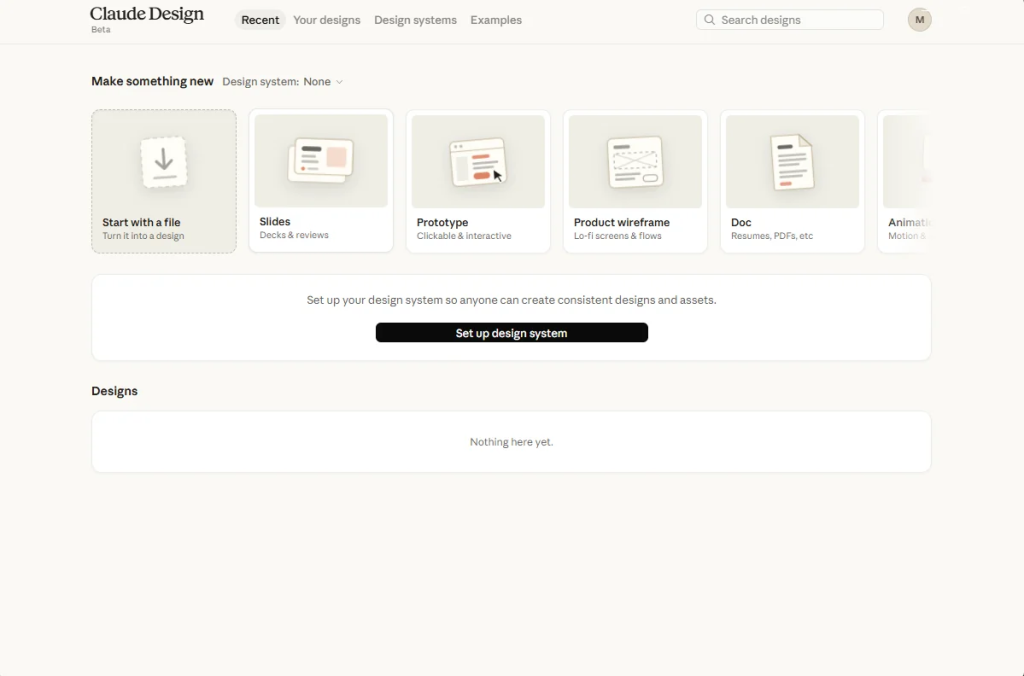The width and height of the screenshot is (1024, 676).
Task: Focus the Search designs input field
Action: point(790,20)
